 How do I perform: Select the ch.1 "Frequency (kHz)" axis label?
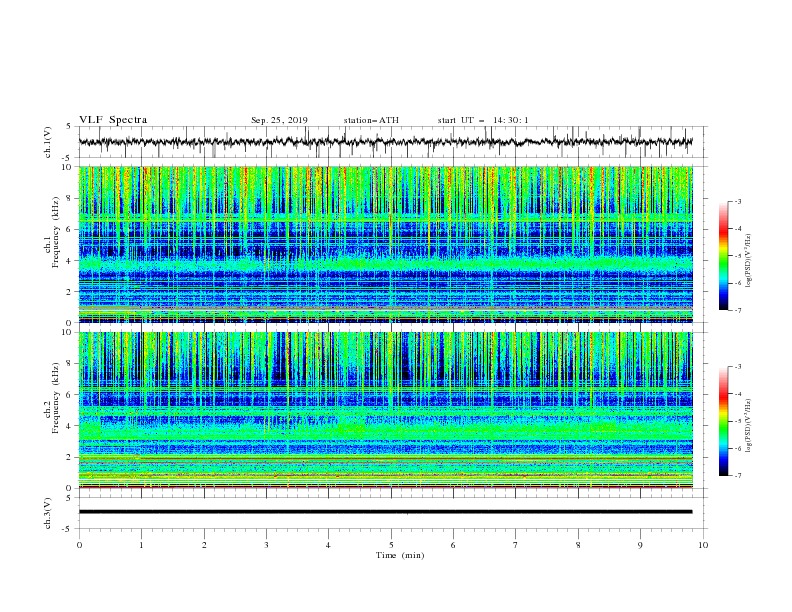55,233
